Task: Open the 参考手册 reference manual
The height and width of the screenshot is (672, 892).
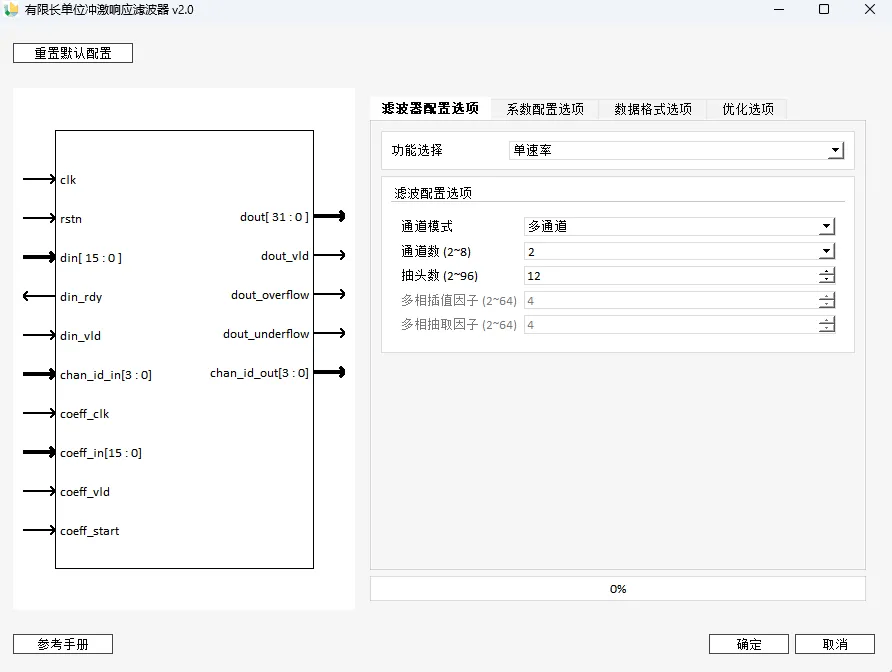Action: [63, 644]
